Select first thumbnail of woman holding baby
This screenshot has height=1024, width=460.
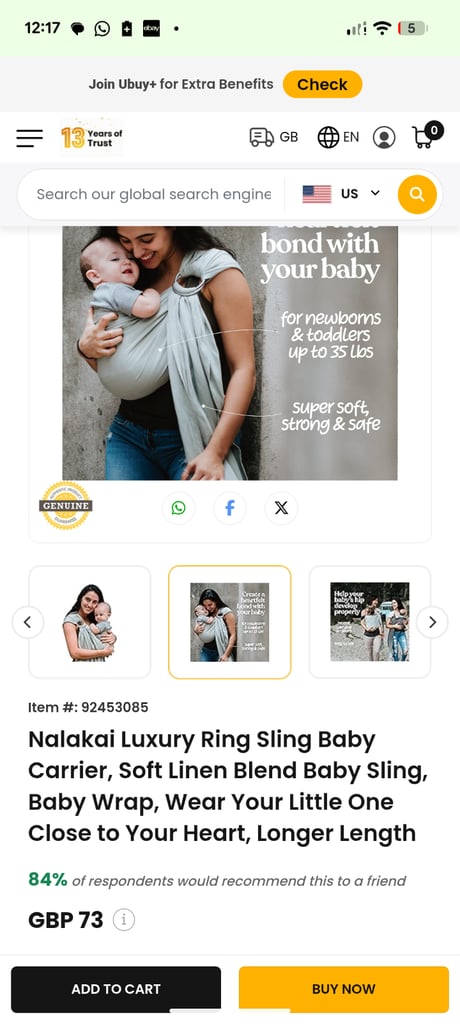90,622
